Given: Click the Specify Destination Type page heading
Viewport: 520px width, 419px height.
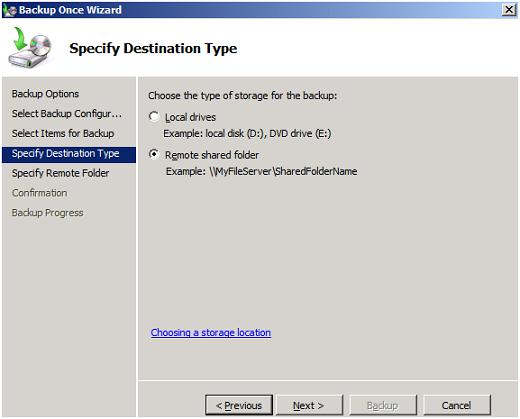Looking at the screenshot, I should click(153, 48).
